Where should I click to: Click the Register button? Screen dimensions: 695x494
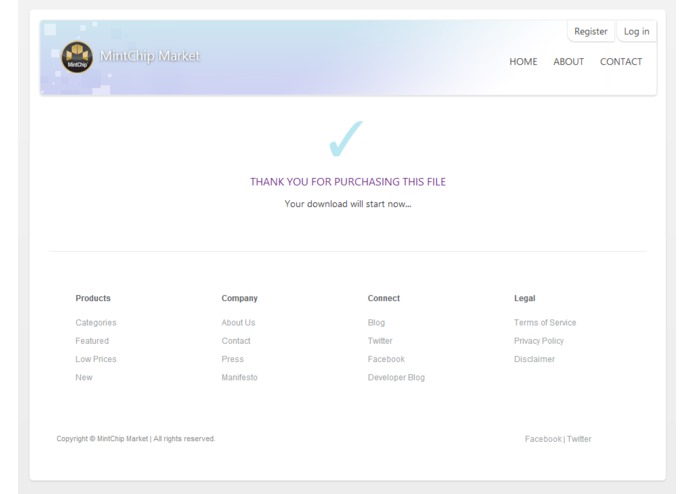click(x=590, y=31)
